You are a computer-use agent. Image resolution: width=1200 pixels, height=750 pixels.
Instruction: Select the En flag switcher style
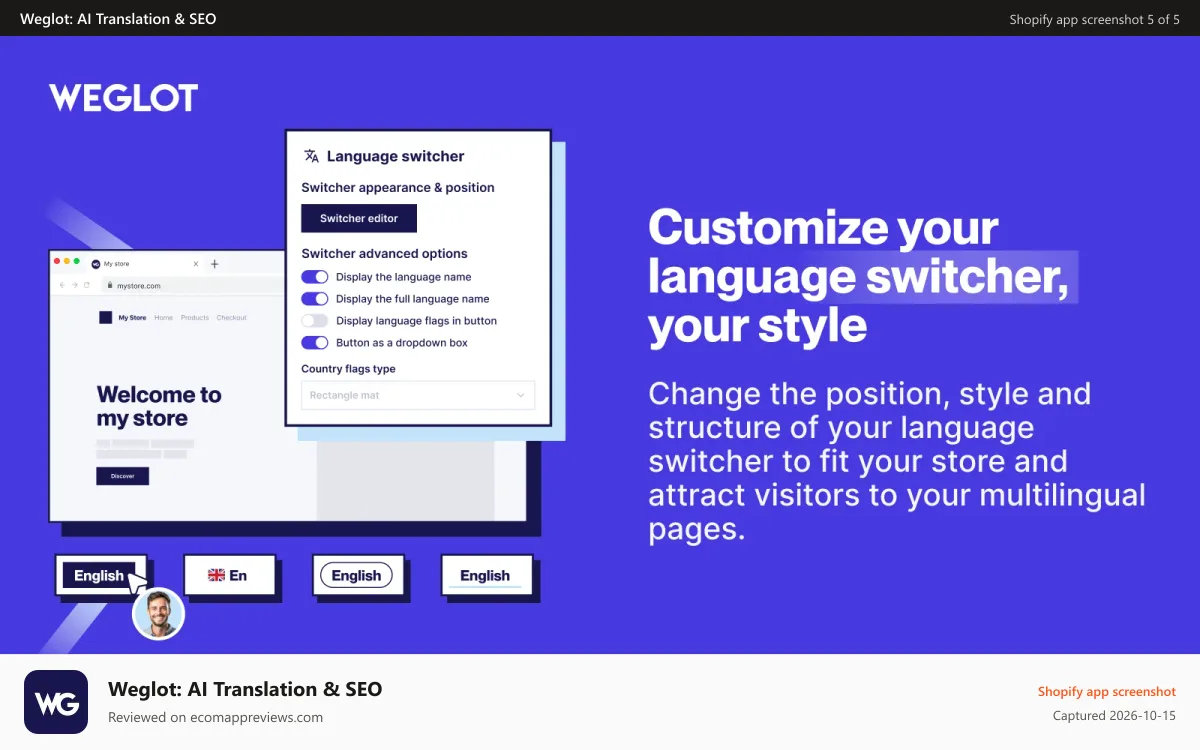[229, 575]
